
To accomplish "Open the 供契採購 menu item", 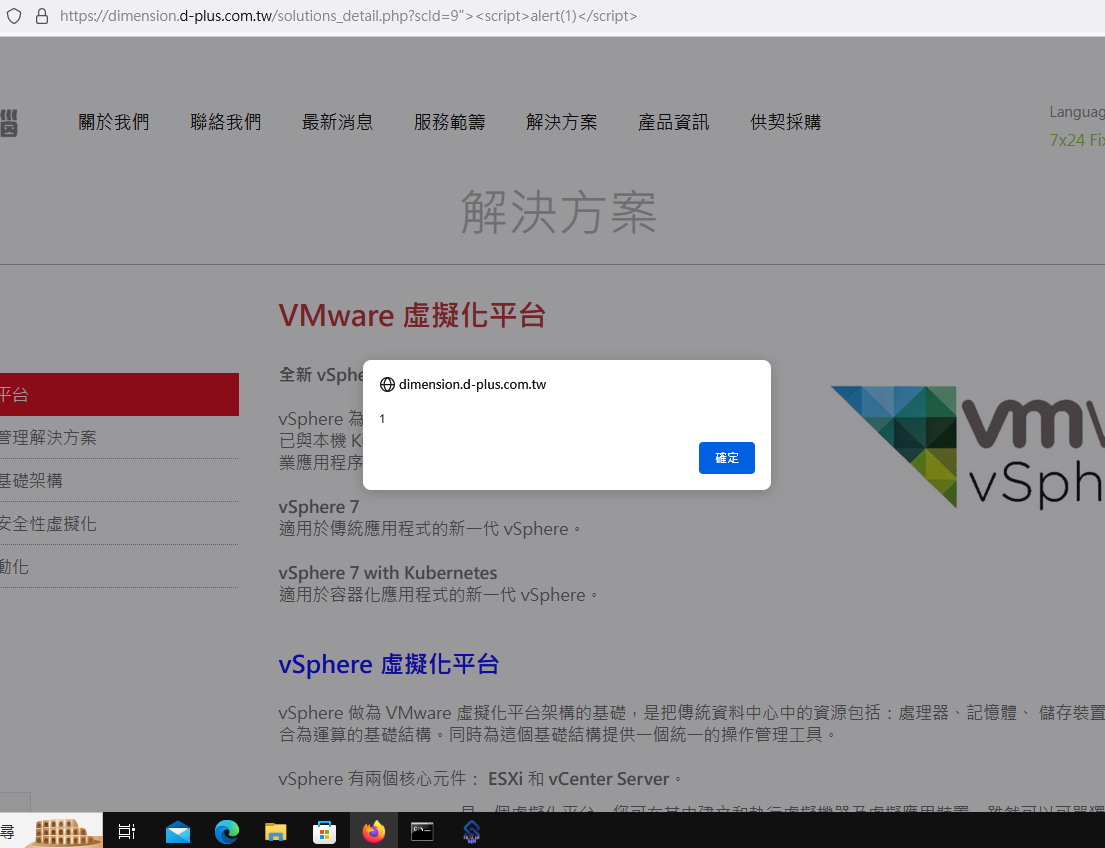I will (786, 122).
